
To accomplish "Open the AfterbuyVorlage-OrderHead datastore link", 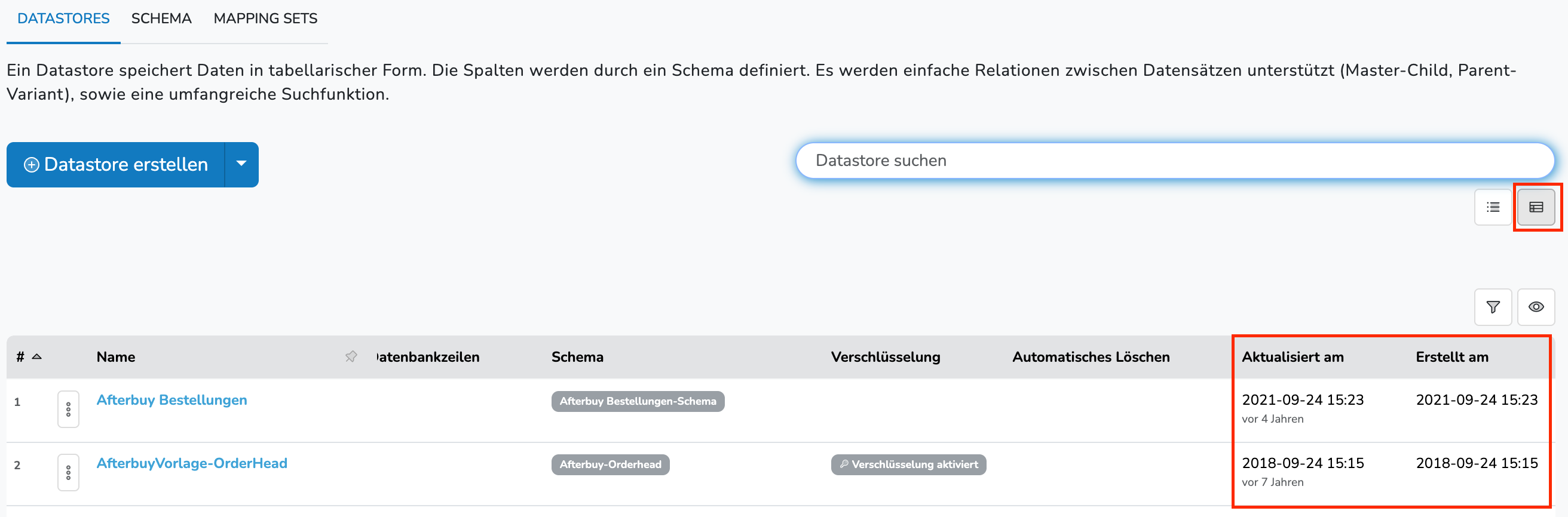I will point(192,463).
